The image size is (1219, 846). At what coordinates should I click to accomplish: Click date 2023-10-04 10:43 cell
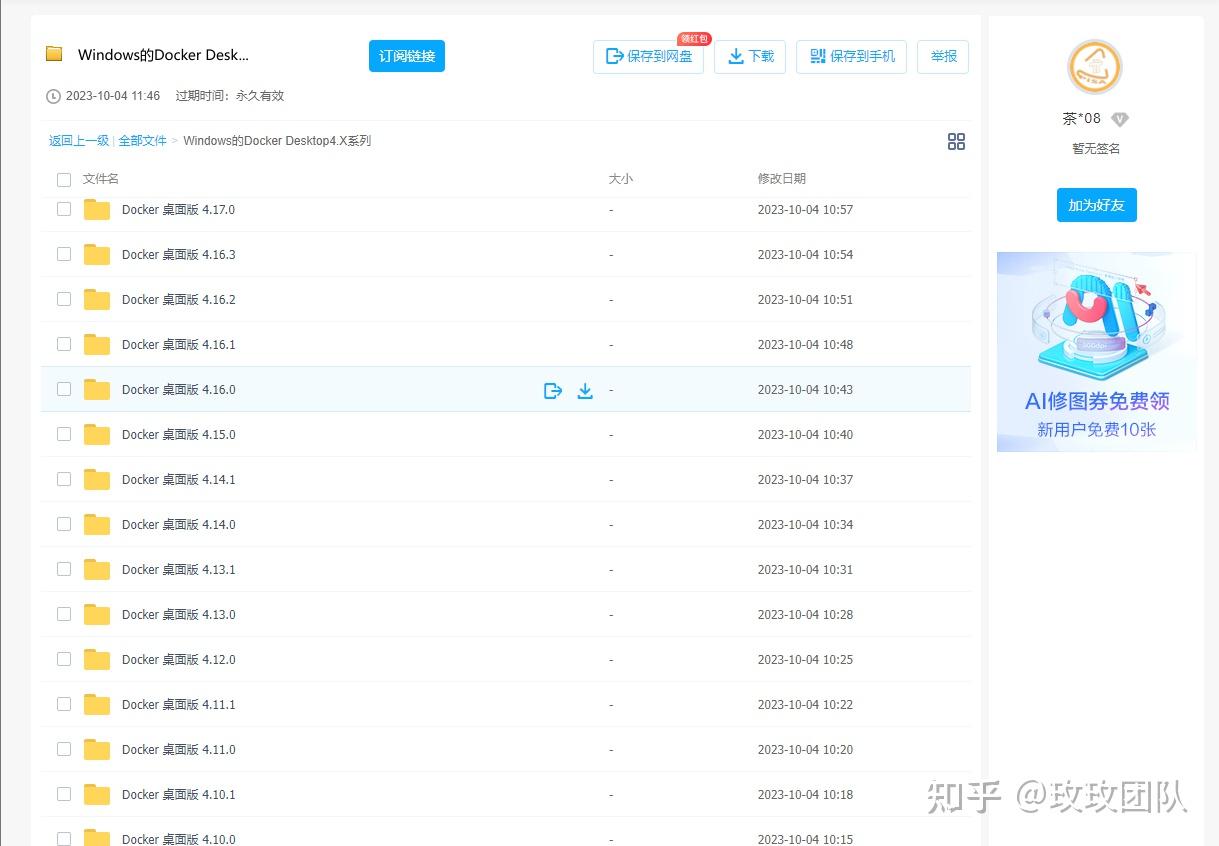tap(805, 389)
